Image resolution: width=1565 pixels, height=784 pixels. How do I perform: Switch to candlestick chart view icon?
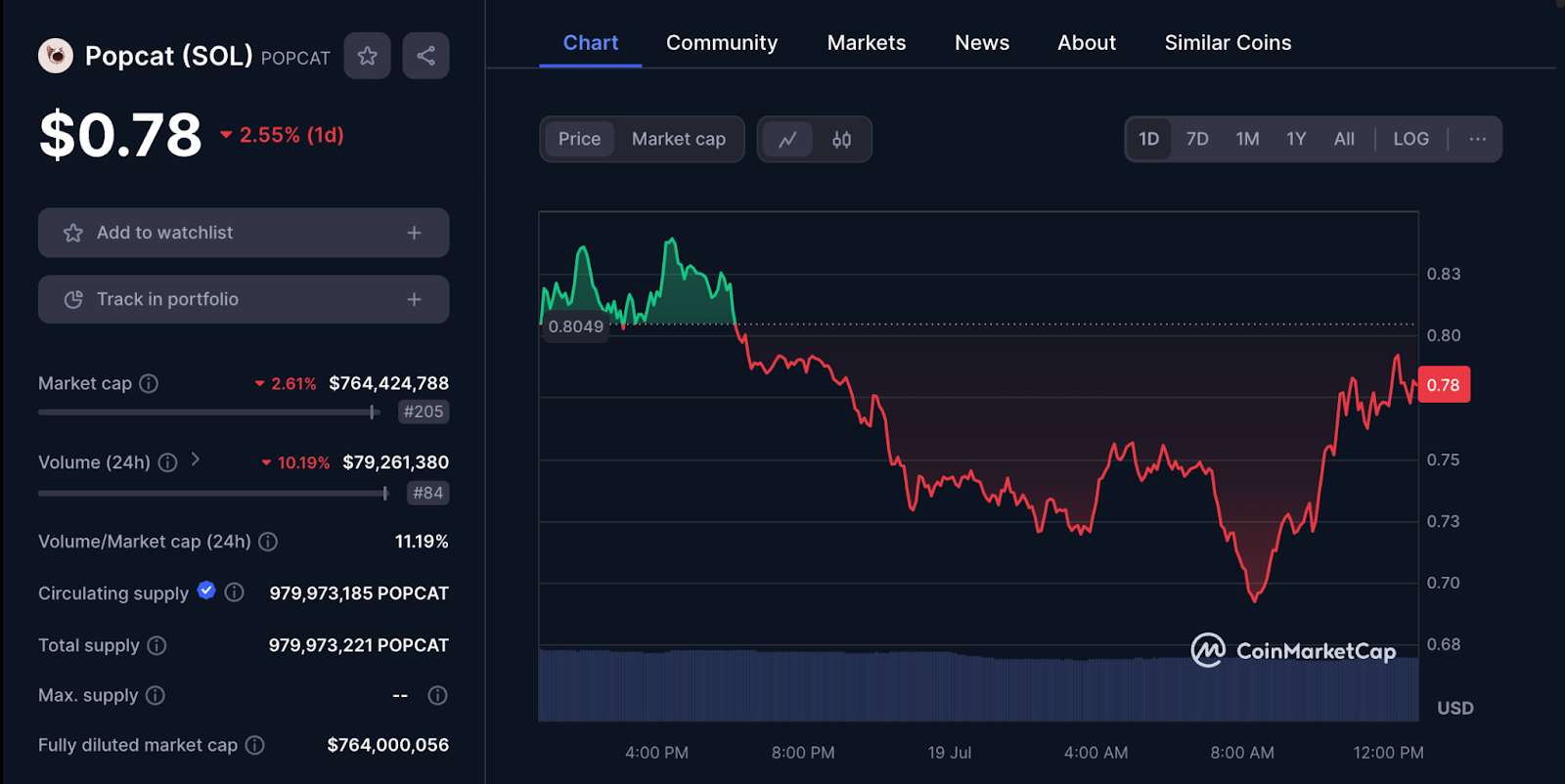coord(841,140)
